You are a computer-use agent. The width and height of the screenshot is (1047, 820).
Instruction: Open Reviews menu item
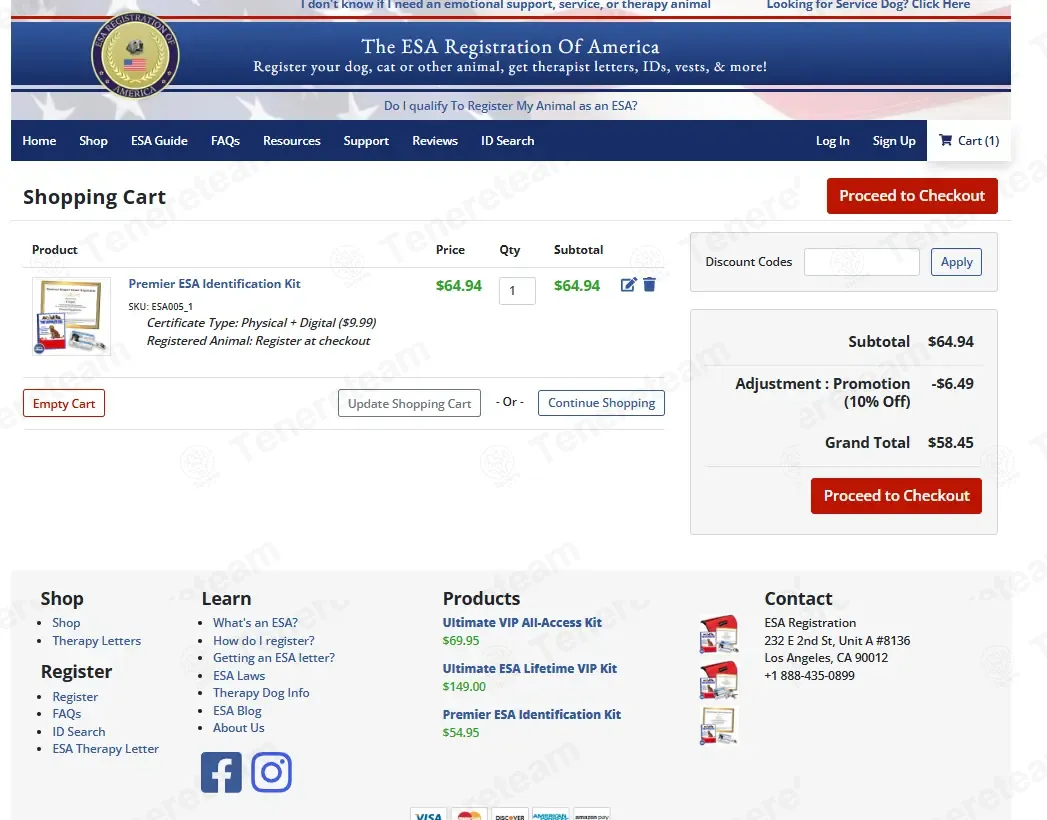(x=435, y=141)
